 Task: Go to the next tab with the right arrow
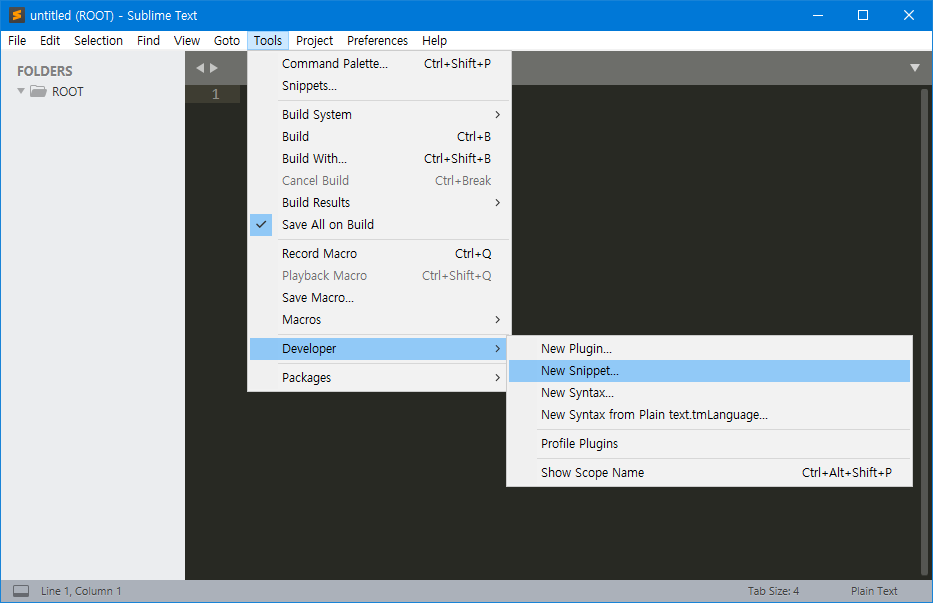click(x=214, y=68)
